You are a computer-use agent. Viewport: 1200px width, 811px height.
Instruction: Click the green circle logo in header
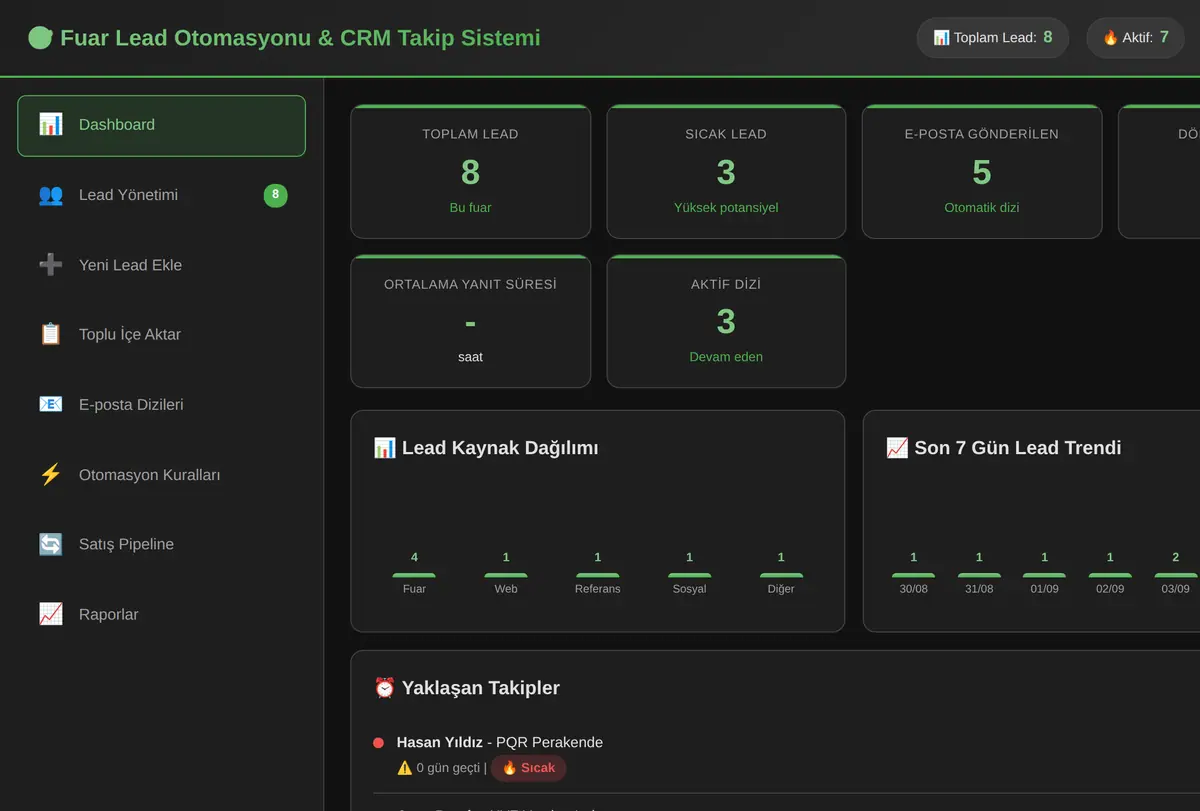tap(40, 38)
